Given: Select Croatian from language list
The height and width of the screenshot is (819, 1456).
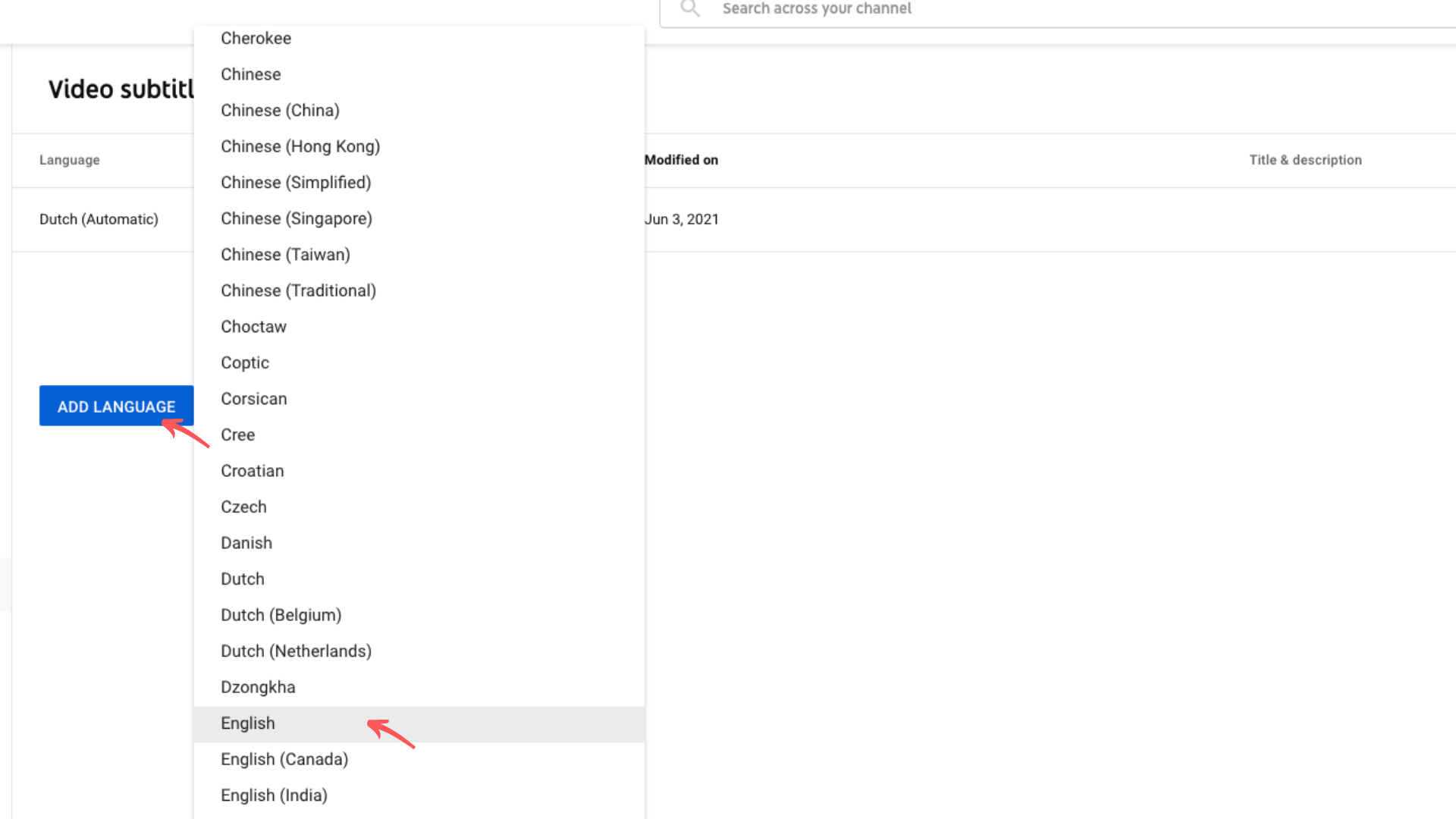Looking at the screenshot, I should [x=252, y=470].
